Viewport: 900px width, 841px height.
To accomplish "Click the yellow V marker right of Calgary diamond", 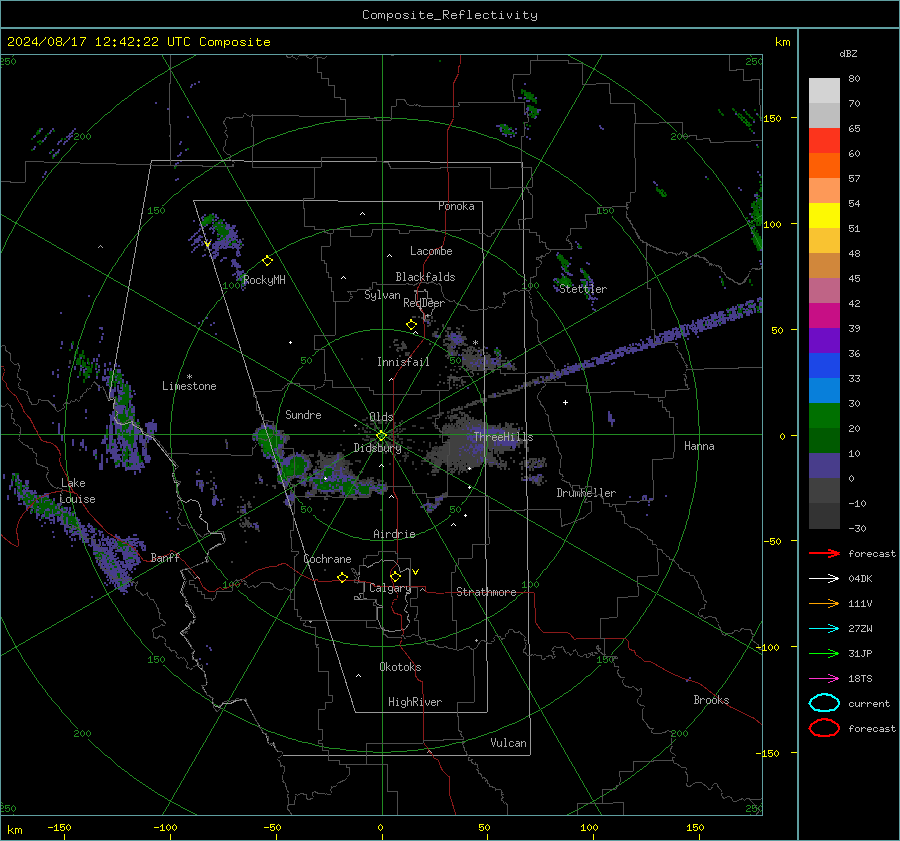I will 416,572.
